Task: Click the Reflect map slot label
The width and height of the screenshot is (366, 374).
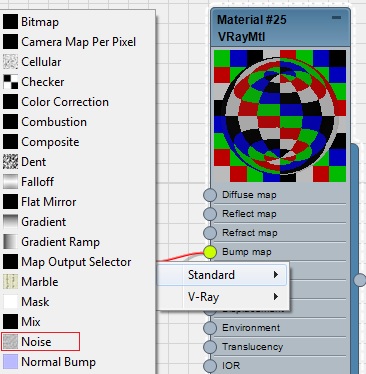Action: pyautogui.click(x=249, y=214)
